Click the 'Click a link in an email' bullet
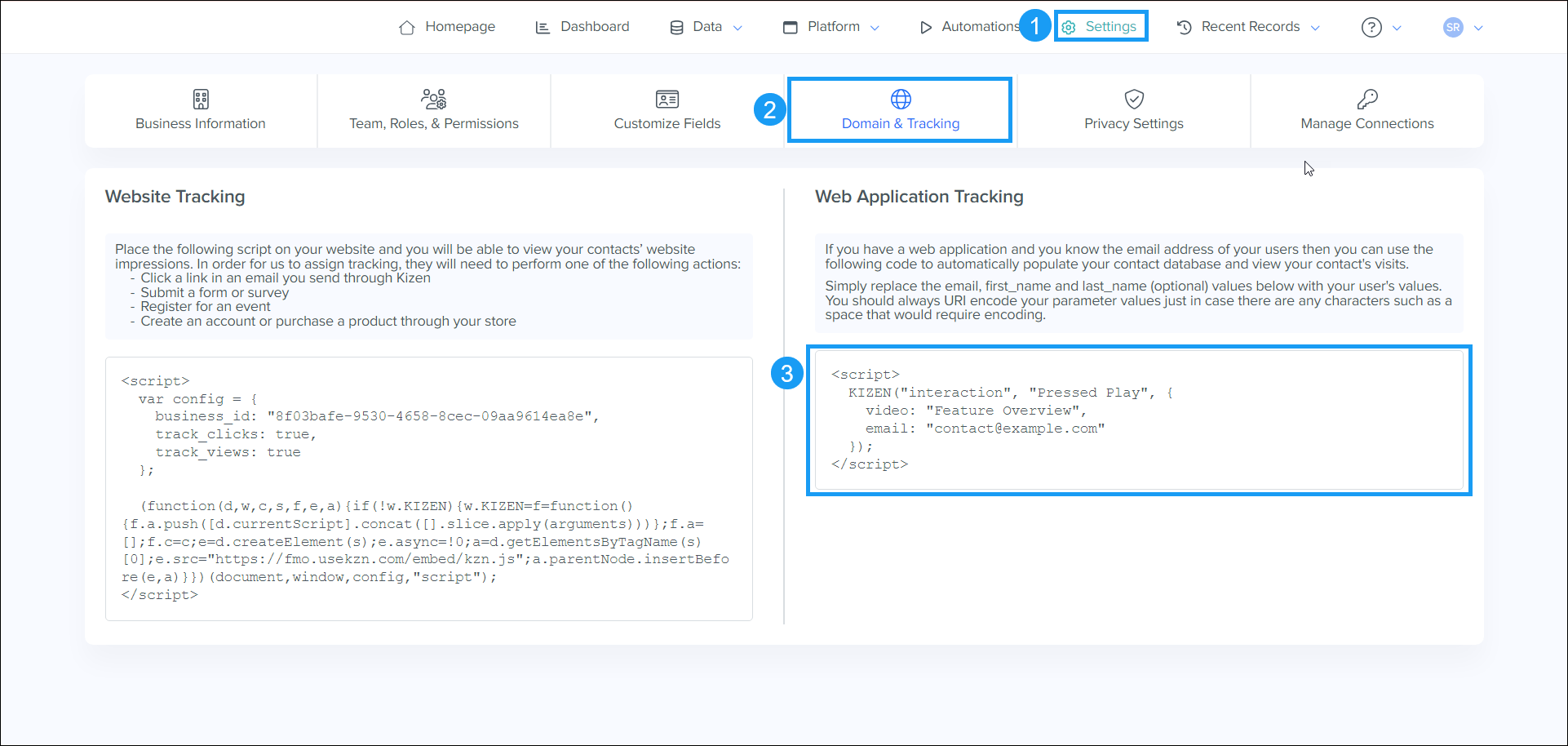Viewport: 1568px width, 746px height. point(286,278)
